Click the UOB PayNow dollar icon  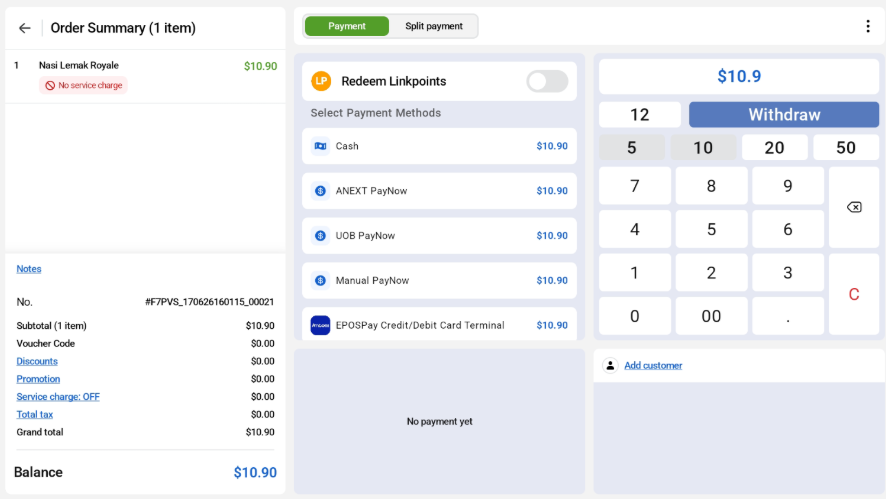[320, 236]
